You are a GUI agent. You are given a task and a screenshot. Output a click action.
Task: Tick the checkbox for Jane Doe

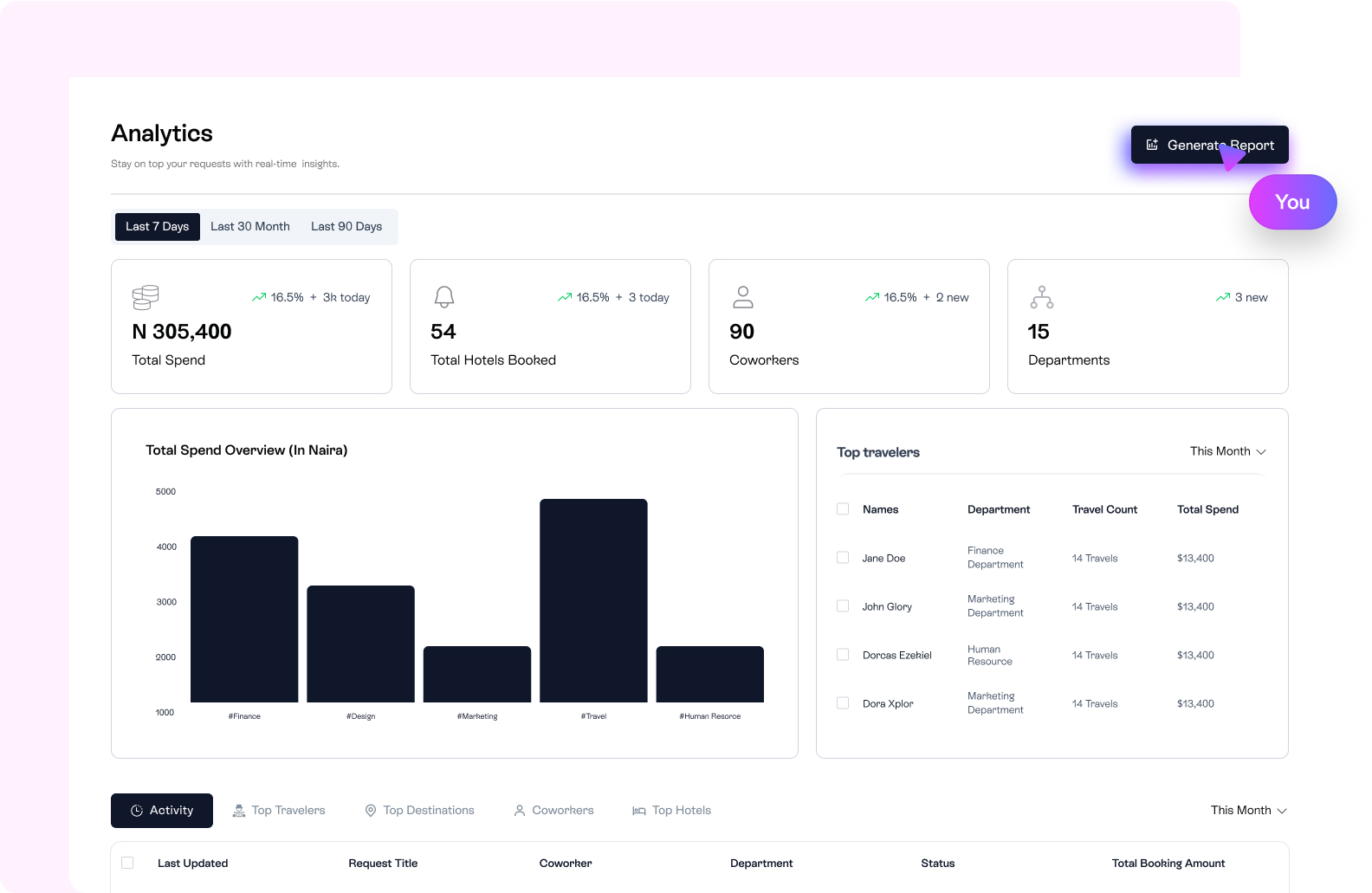coord(843,558)
